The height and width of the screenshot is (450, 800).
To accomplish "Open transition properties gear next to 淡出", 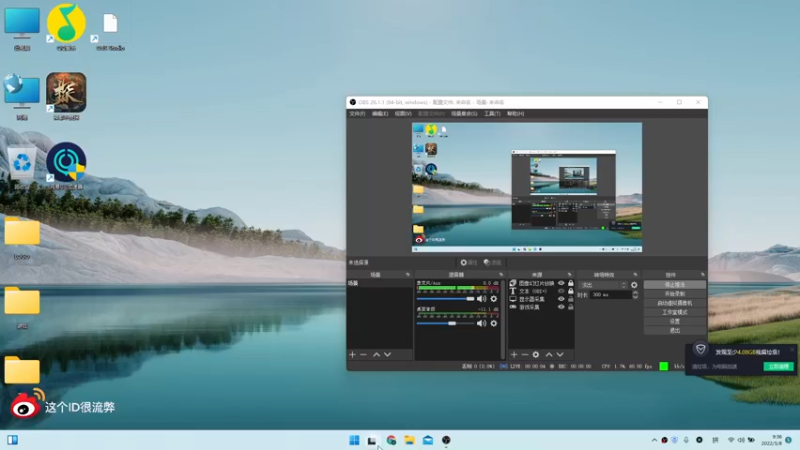I will 634,285.
